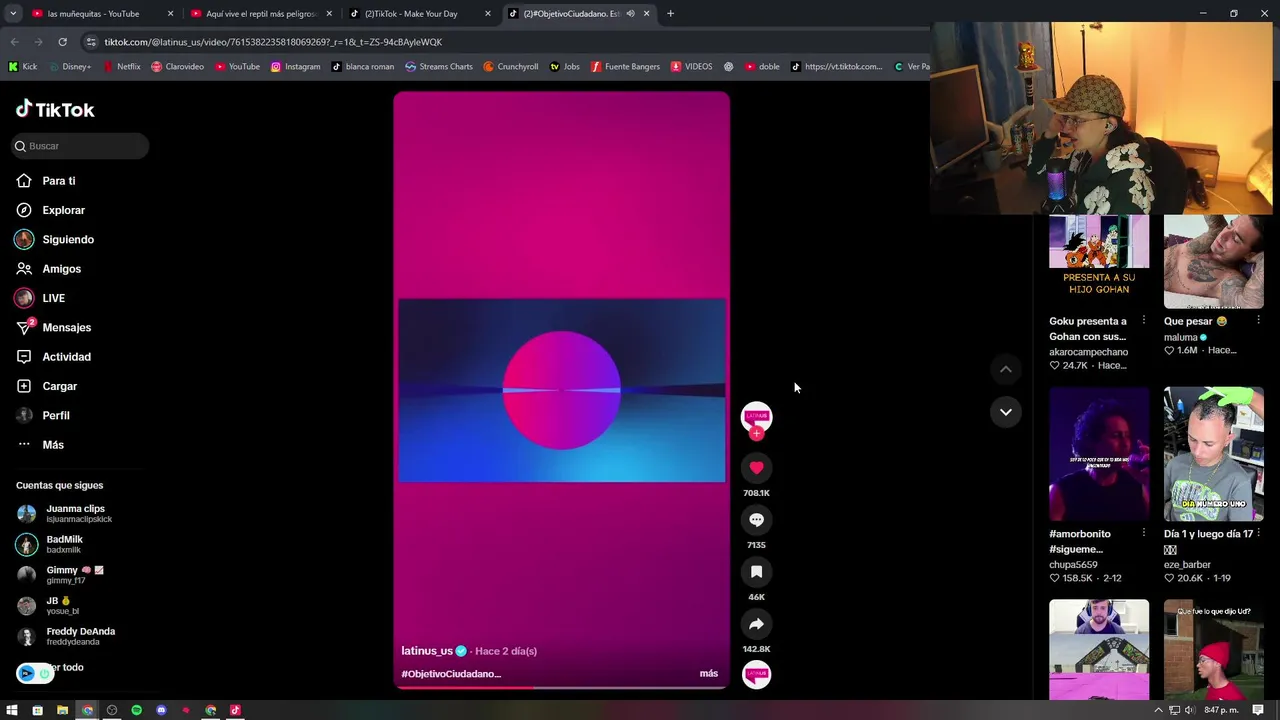This screenshot has height=720, width=1280.
Task: Open Spotify from the taskbar
Action: (x=137, y=710)
